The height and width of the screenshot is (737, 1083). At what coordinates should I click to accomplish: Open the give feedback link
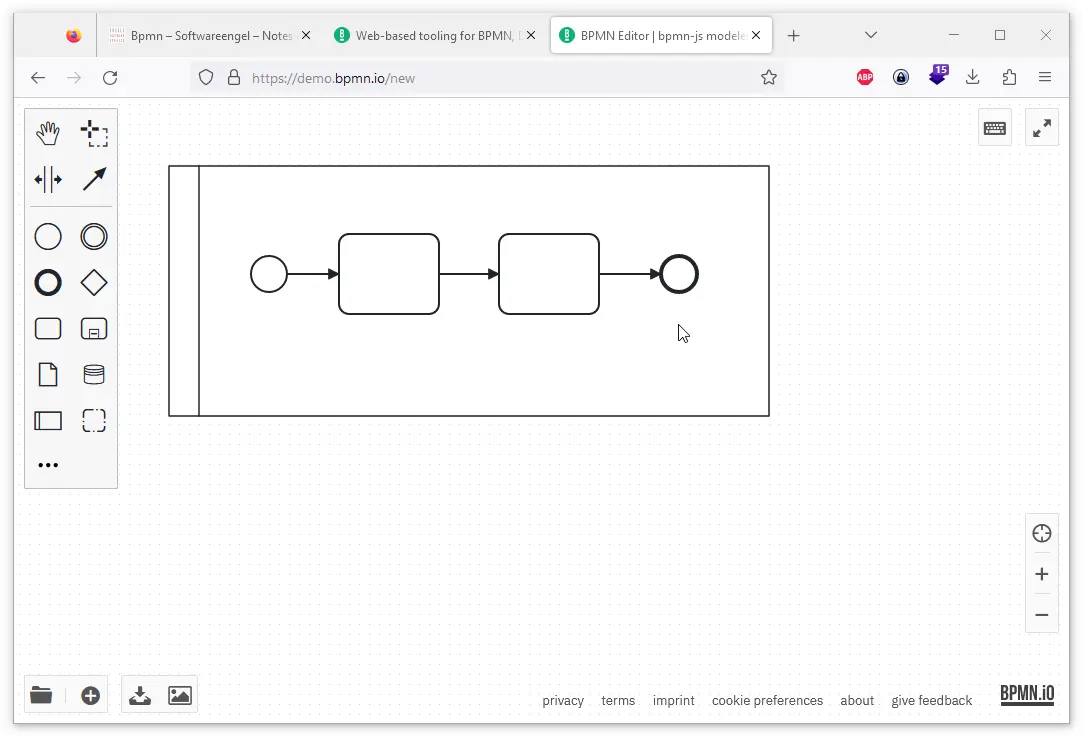(931, 700)
